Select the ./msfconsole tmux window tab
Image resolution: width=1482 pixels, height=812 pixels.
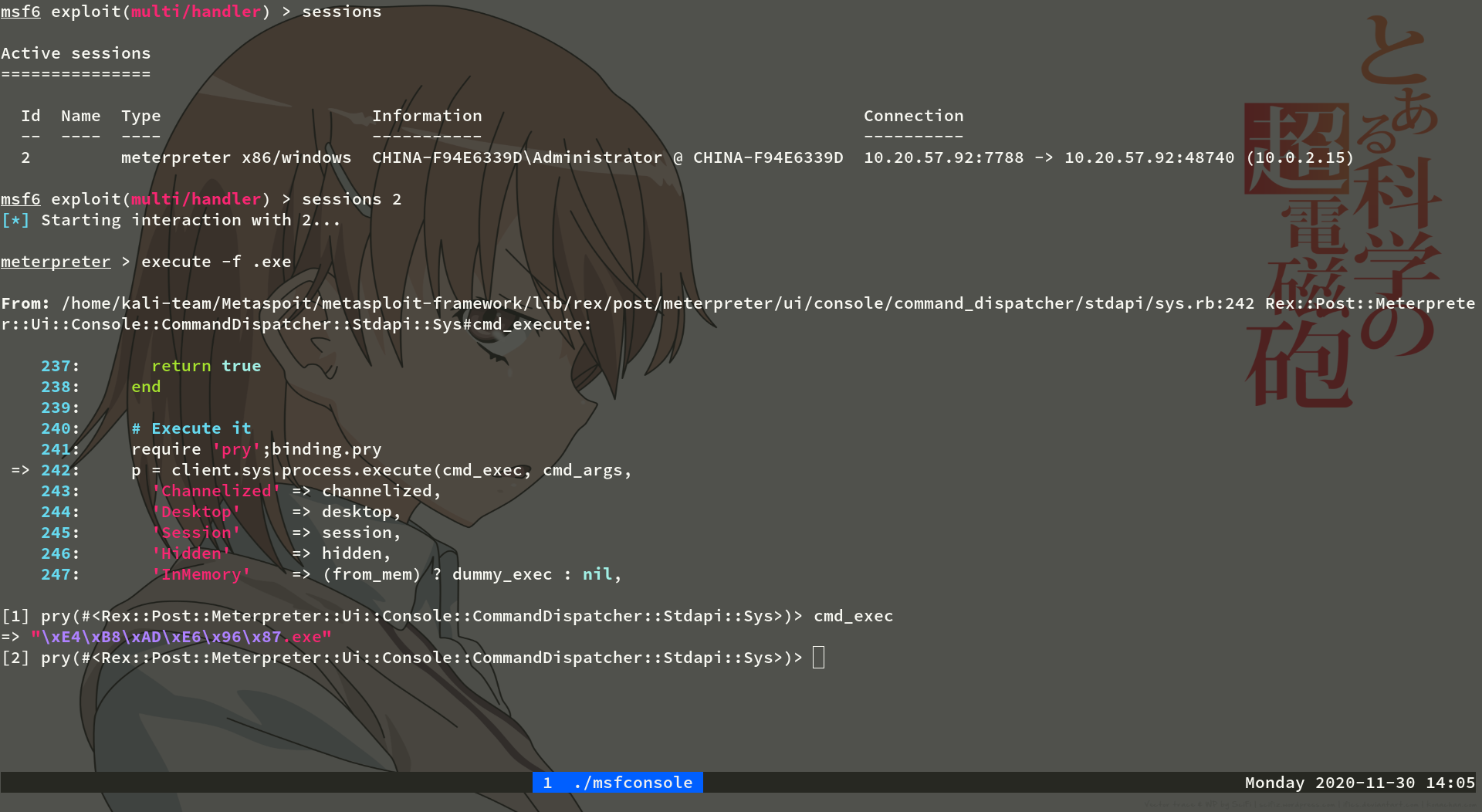coord(617,783)
